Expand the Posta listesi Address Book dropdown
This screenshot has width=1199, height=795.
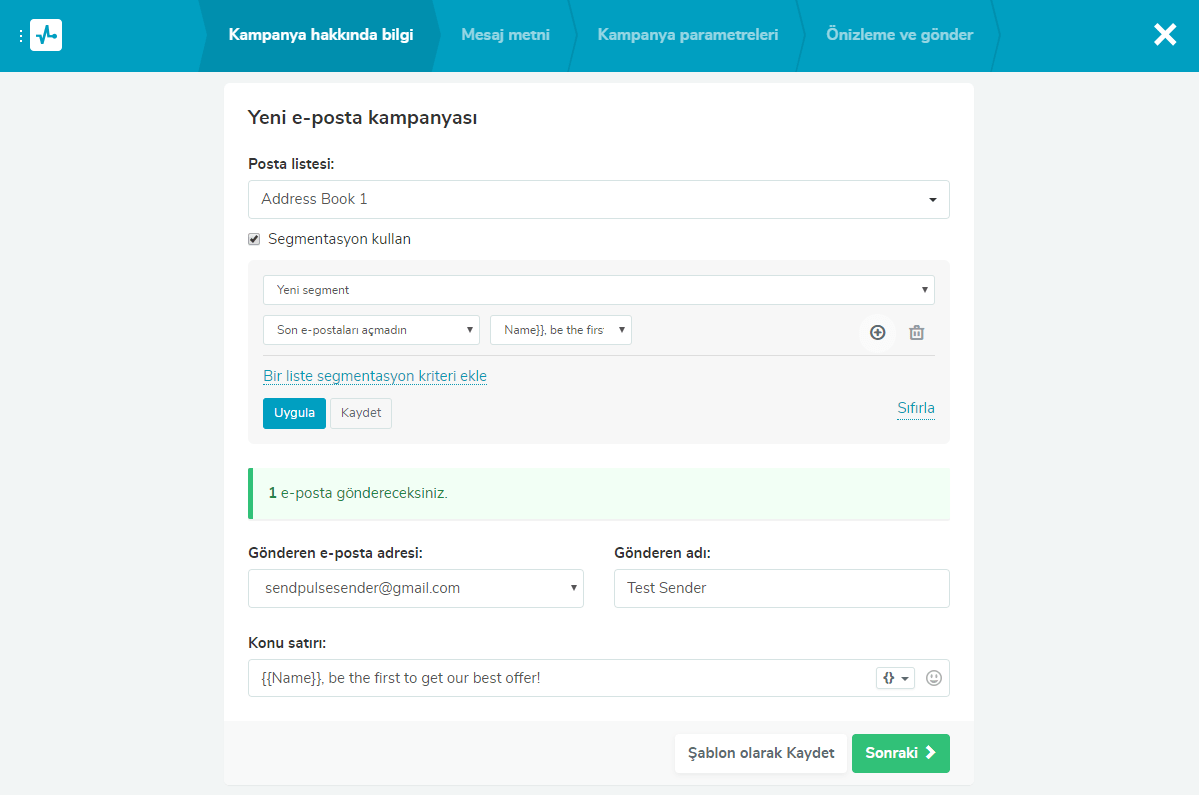[598, 199]
